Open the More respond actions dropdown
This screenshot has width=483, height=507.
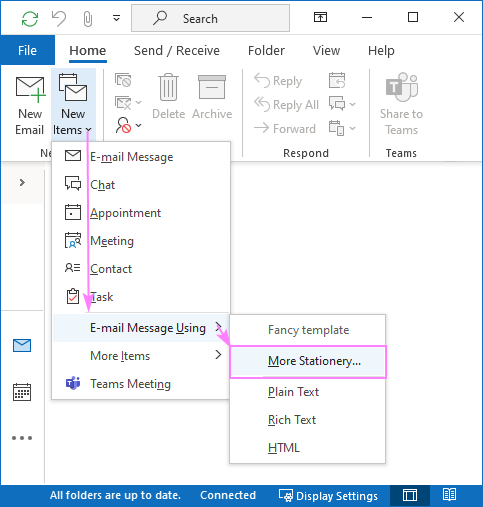pyautogui.click(x=342, y=128)
